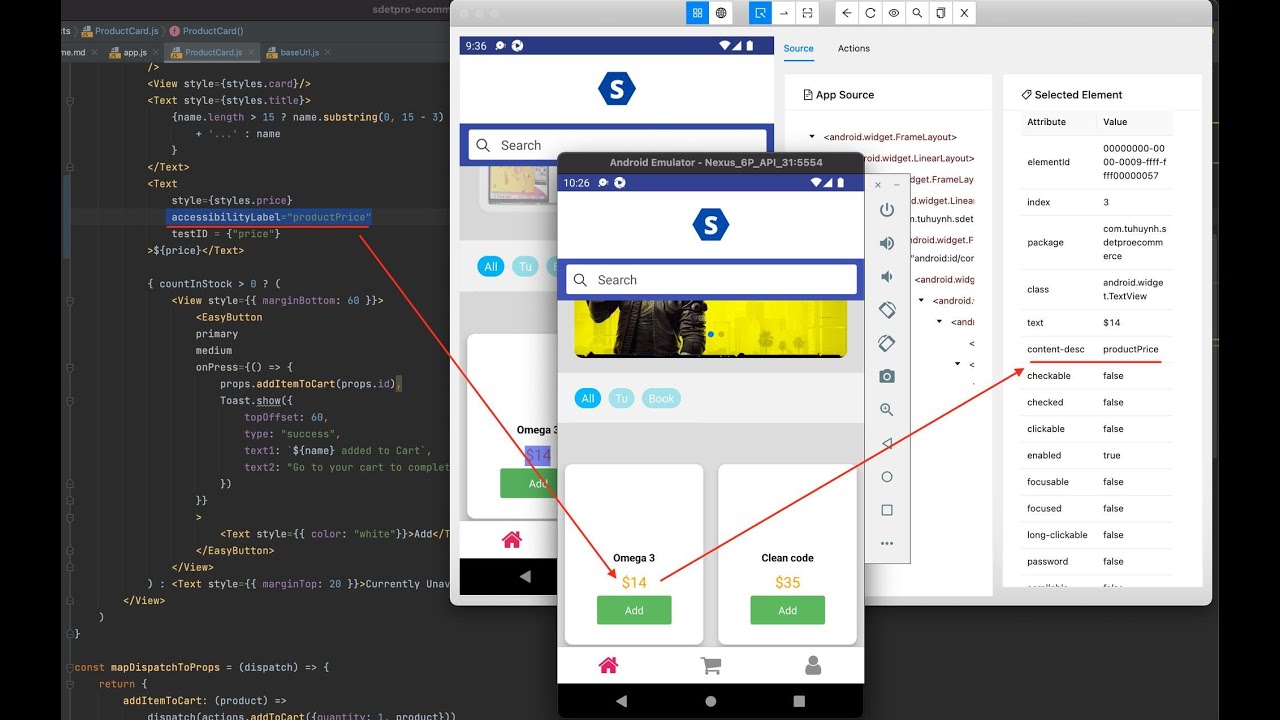Viewport: 1280px width, 720px height.
Task: Open user profile tab in emulator app
Action: (x=813, y=665)
